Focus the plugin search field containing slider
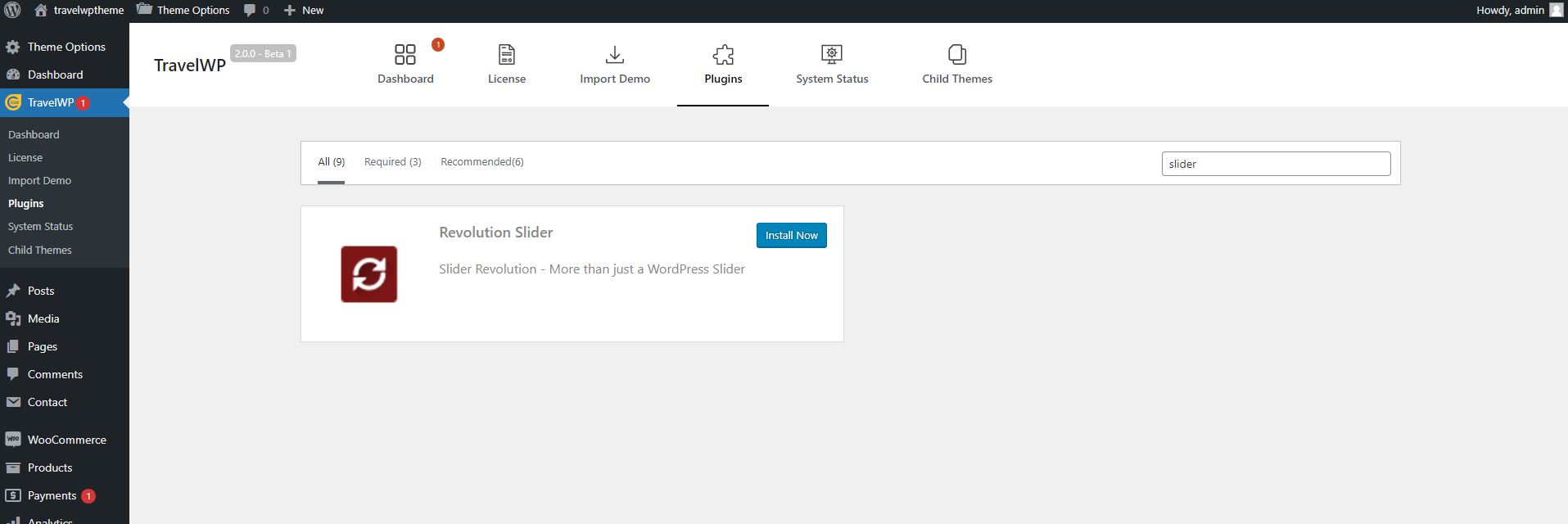1568x524 pixels. [1276, 164]
